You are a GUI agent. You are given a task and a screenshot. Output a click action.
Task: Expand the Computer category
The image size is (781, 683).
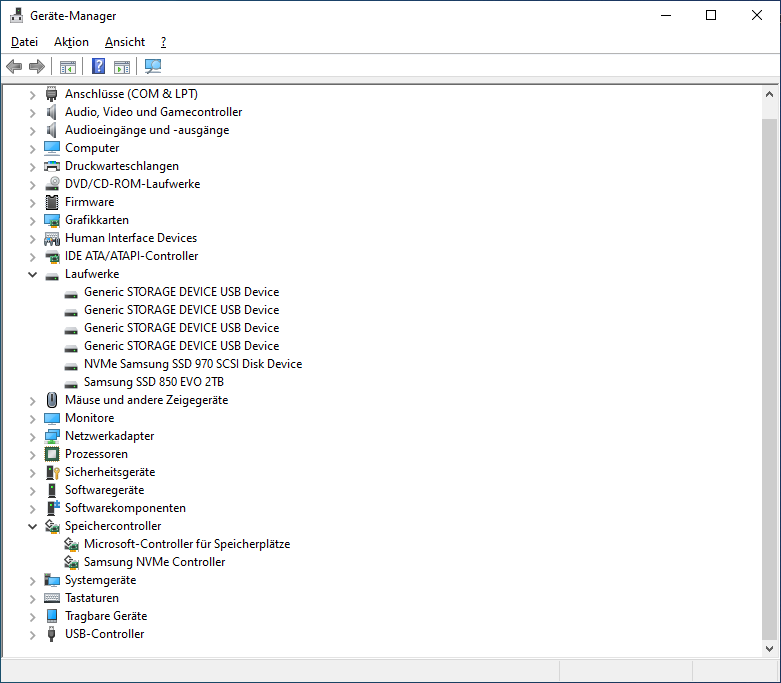coord(32,149)
